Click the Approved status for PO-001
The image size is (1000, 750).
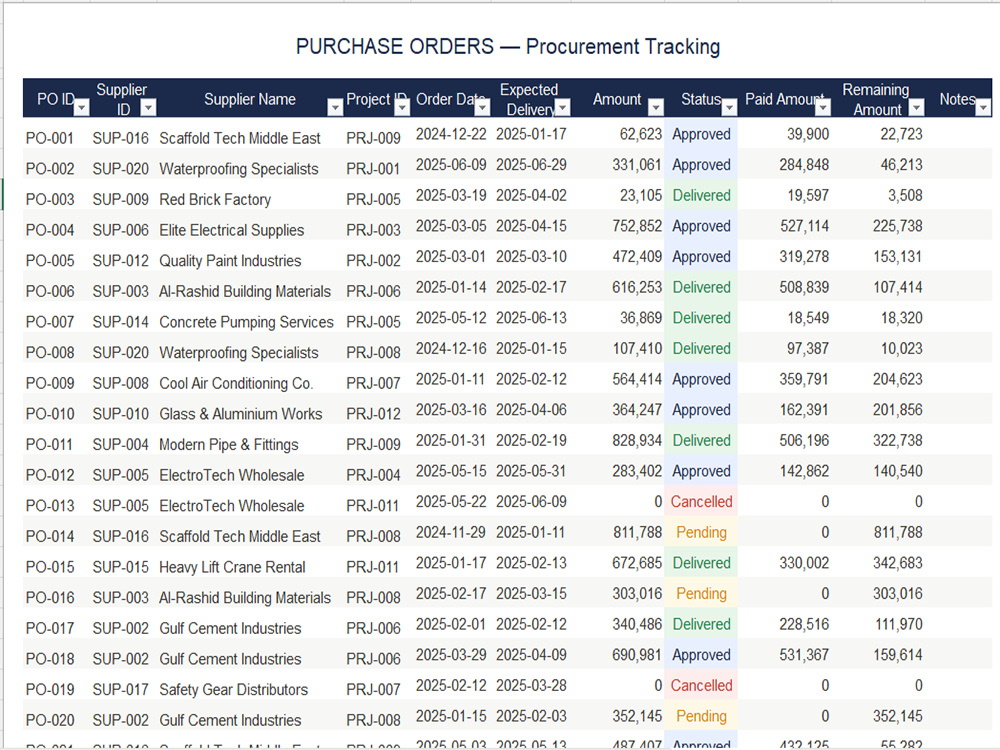click(701, 135)
